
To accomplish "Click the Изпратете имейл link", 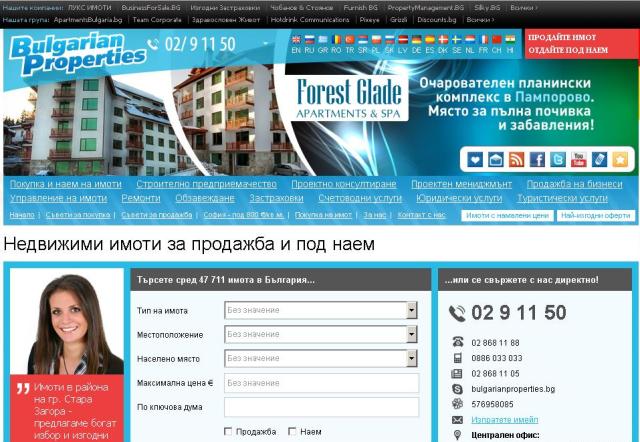I will pyautogui.click(x=503, y=420).
